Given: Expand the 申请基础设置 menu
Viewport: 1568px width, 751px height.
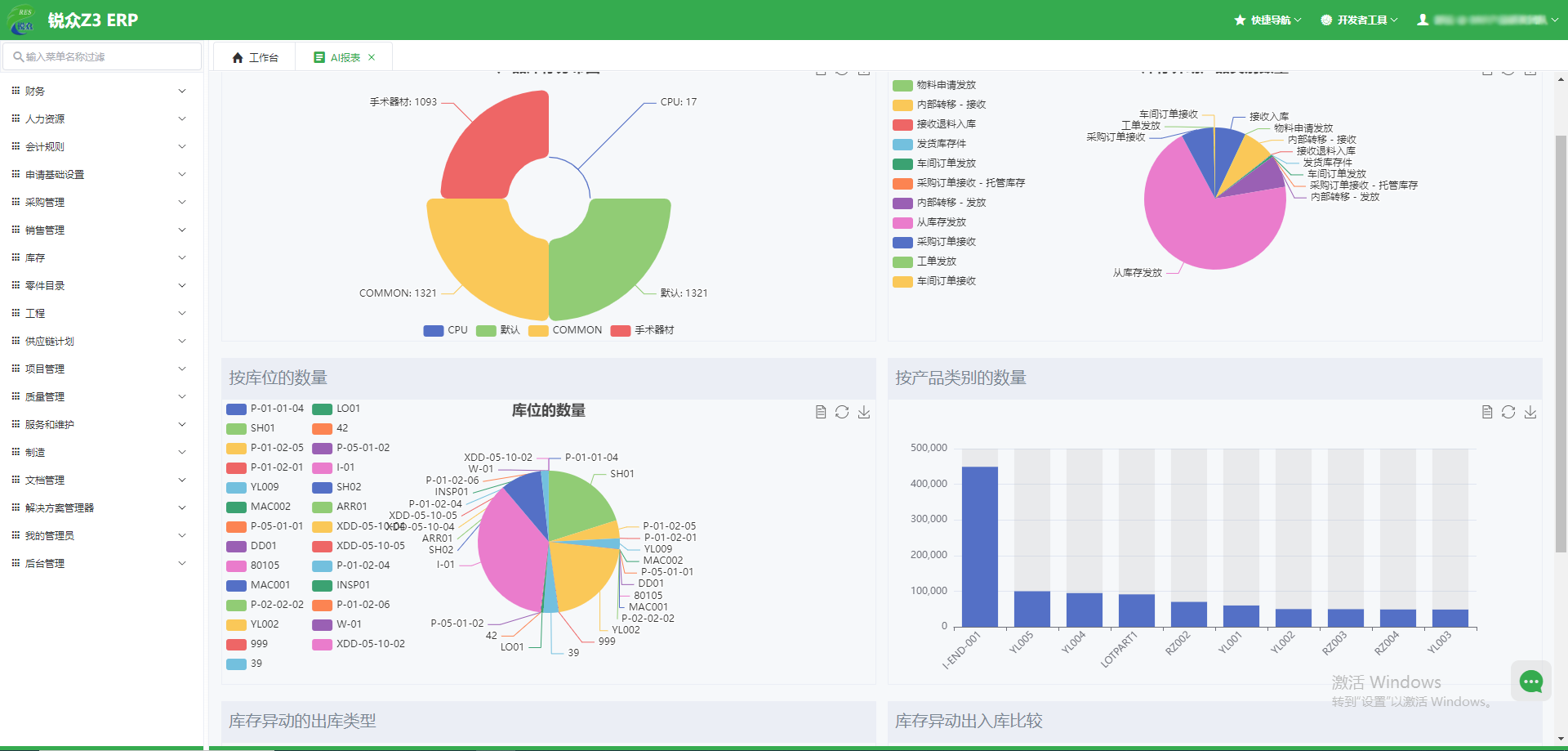Looking at the screenshot, I should (101, 174).
